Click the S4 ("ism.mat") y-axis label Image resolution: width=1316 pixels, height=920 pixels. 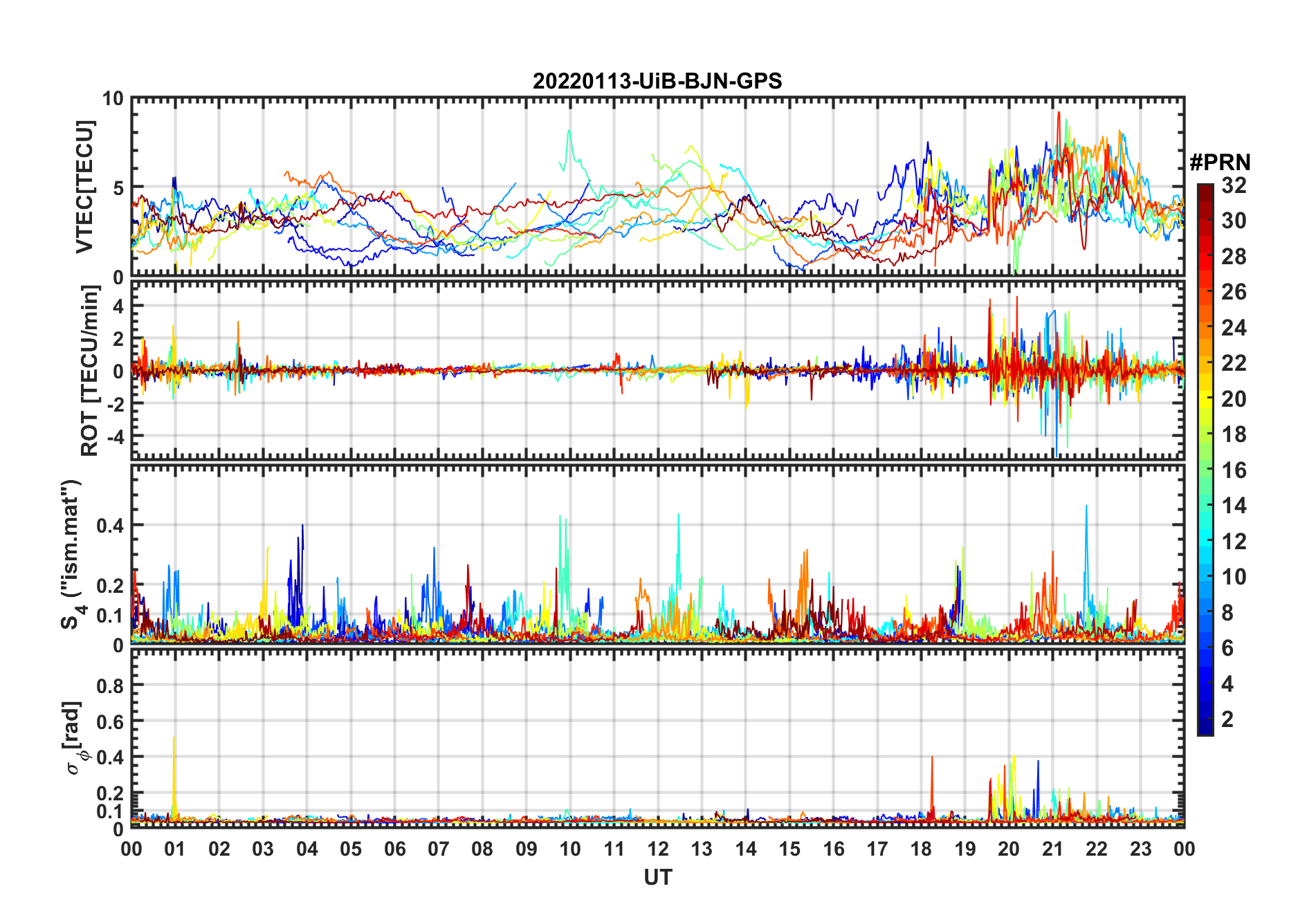point(71,554)
